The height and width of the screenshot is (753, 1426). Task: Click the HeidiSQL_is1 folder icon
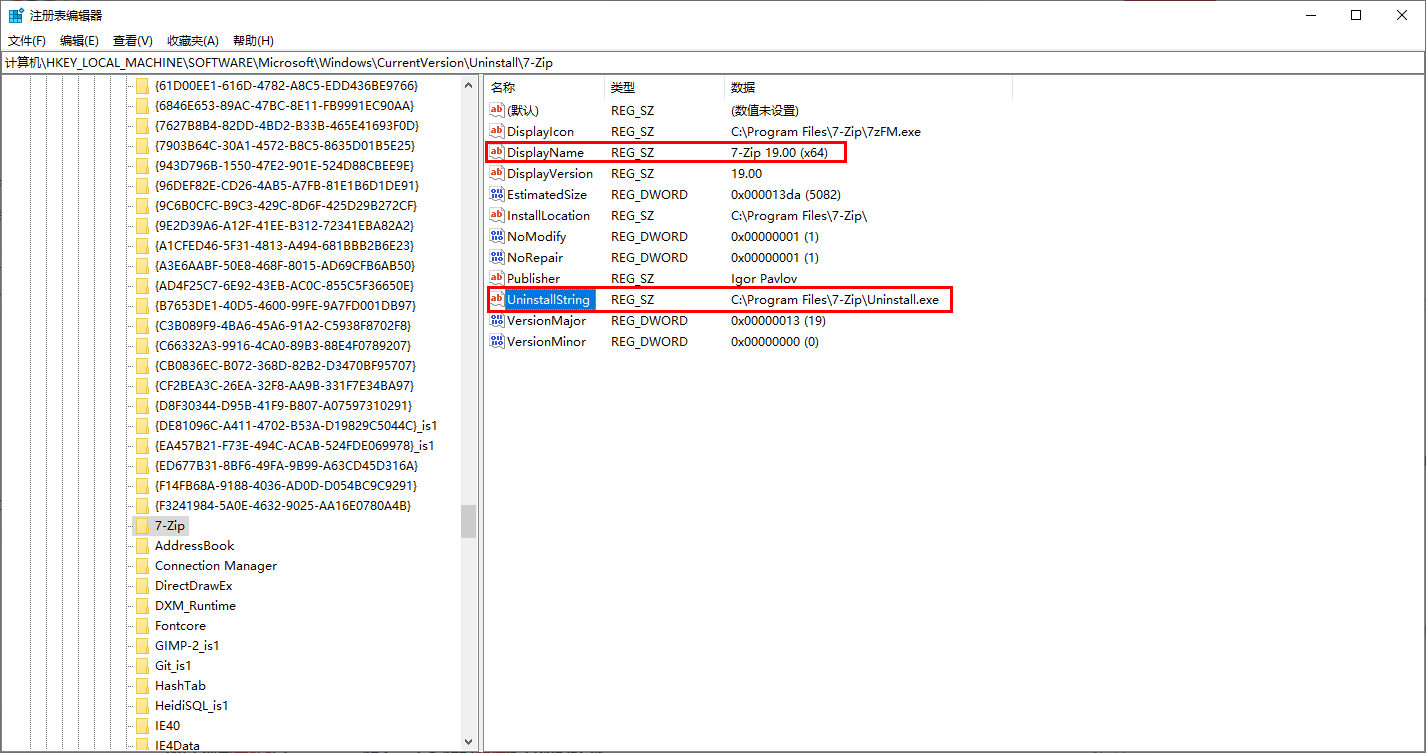(142, 705)
